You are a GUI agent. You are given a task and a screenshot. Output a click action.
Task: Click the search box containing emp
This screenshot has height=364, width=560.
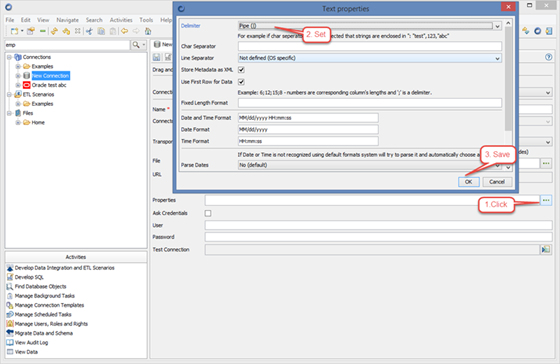(67, 45)
